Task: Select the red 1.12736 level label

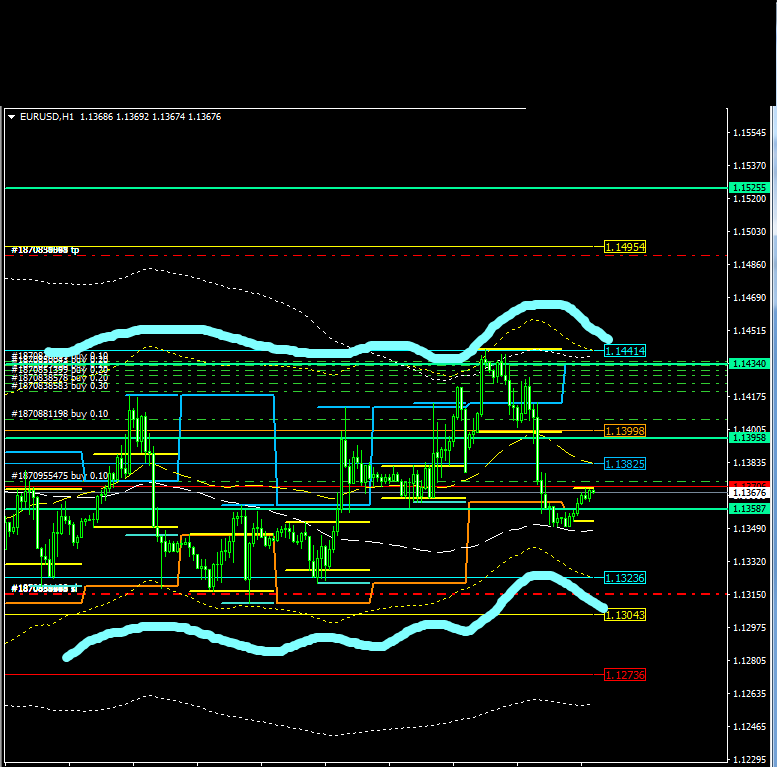Action: click(x=625, y=675)
